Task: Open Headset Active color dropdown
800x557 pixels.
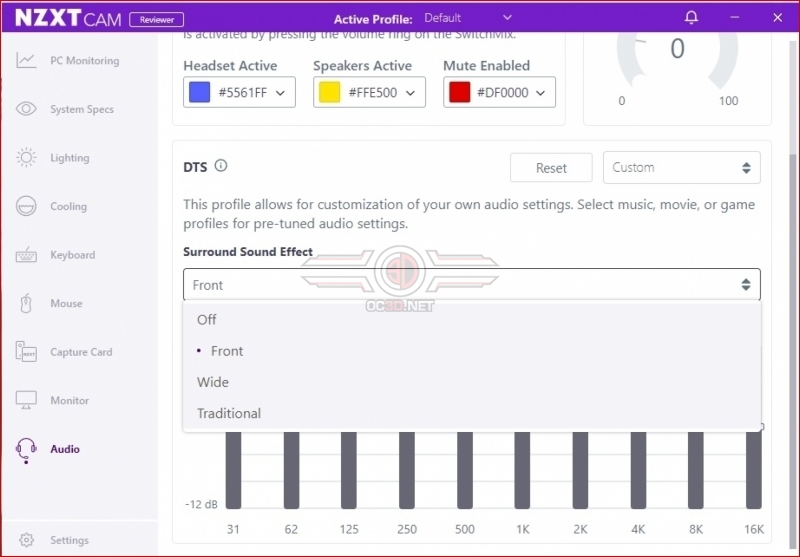Action: click(239, 92)
